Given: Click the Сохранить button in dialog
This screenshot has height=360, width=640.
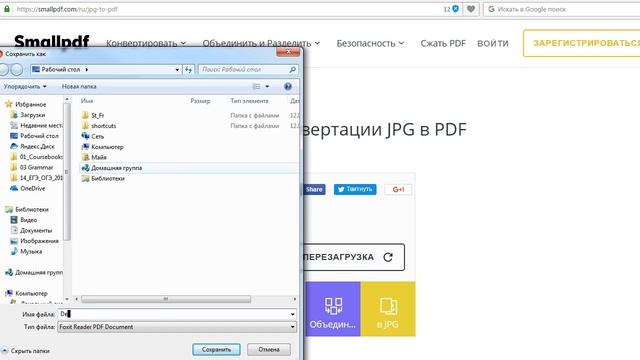Looking at the screenshot, I should pos(216,349).
